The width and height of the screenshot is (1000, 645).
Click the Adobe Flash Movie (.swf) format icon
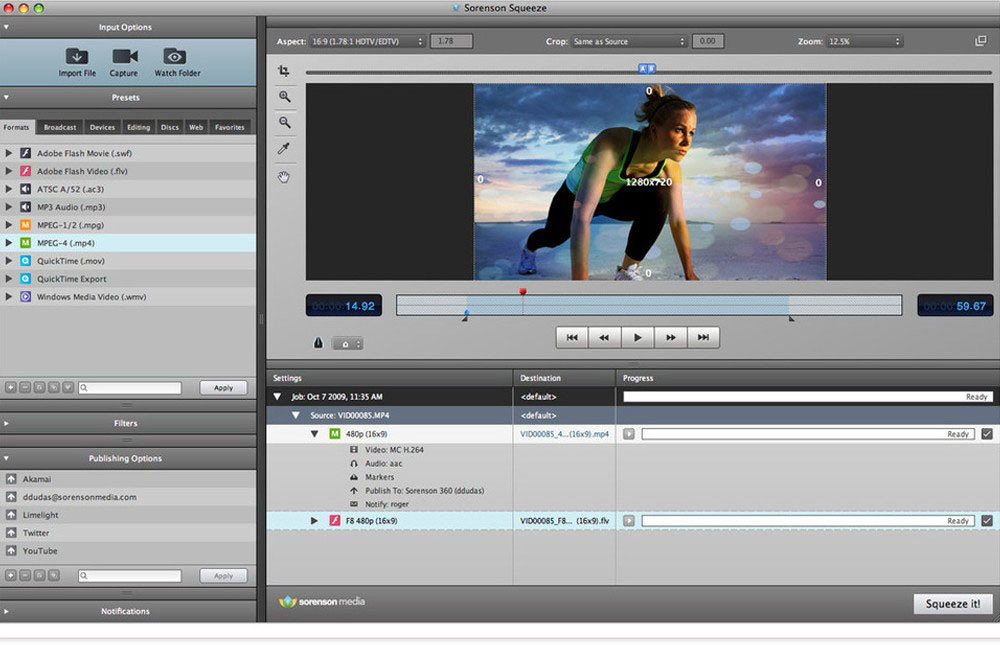26,153
